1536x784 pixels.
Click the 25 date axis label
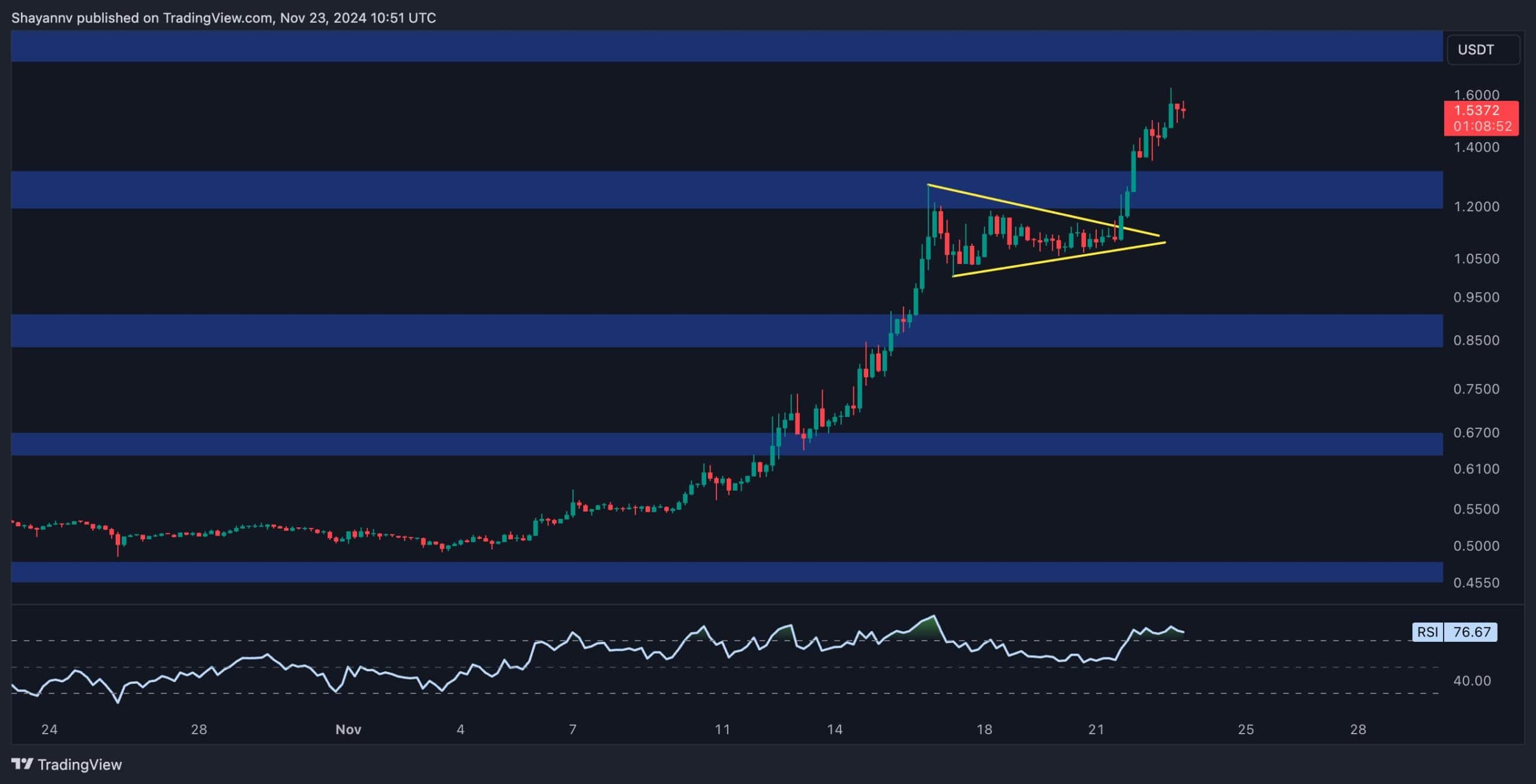[x=1246, y=729]
